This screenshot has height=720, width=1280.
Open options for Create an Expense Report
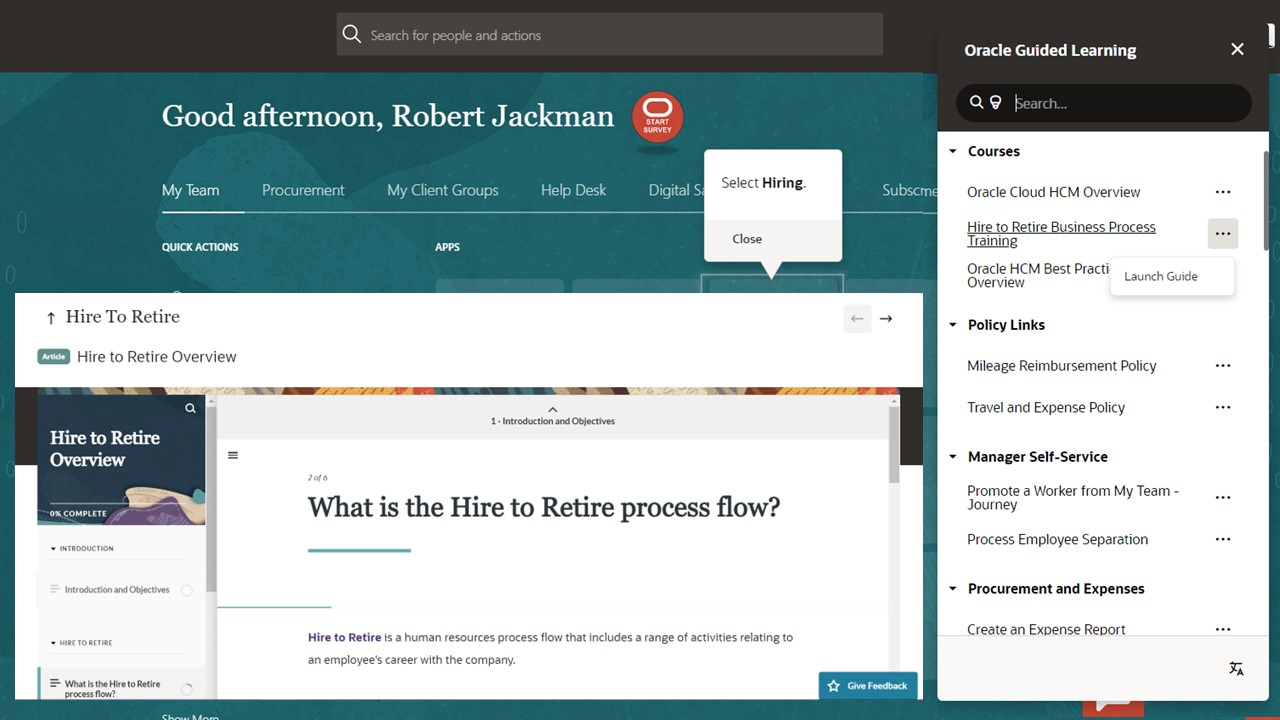click(1223, 629)
